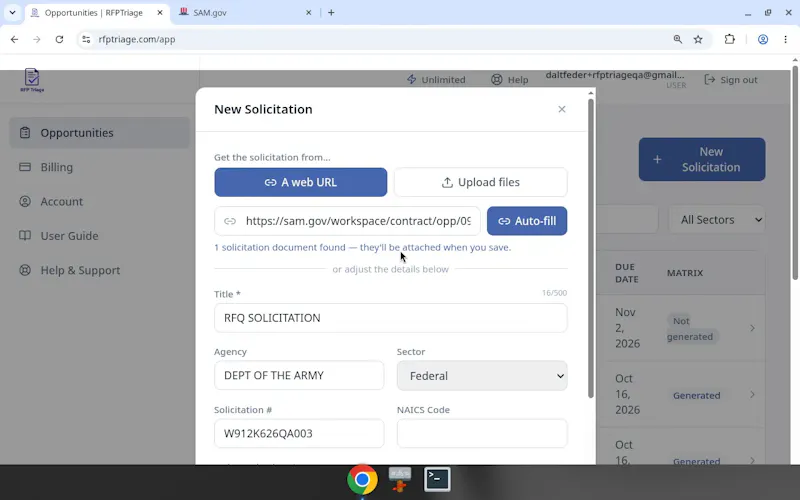The height and width of the screenshot is (500, 800).
Task: Open the terminal icon in the taskbar
Action: click(437, 480)
